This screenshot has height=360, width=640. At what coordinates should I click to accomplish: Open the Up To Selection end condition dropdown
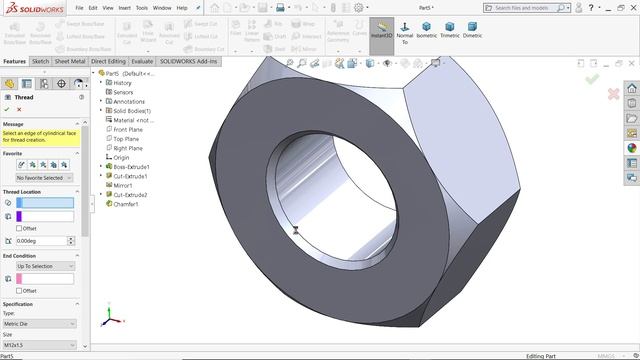45,266
